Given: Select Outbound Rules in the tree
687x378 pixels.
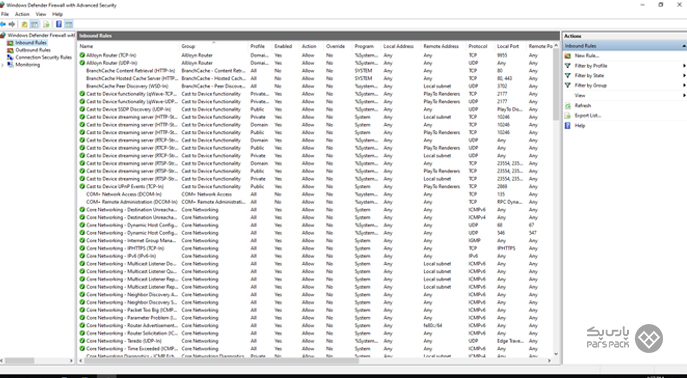Looking at the screenshot, I should pos(33,50).
